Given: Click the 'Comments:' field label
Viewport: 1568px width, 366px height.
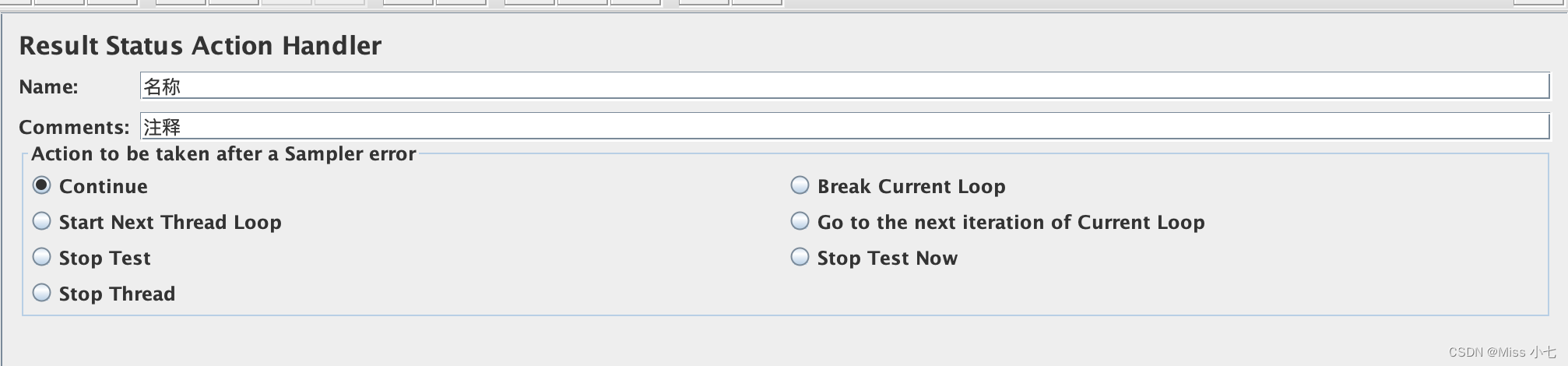Looking at the screenshot, I should tap(74, 127).
